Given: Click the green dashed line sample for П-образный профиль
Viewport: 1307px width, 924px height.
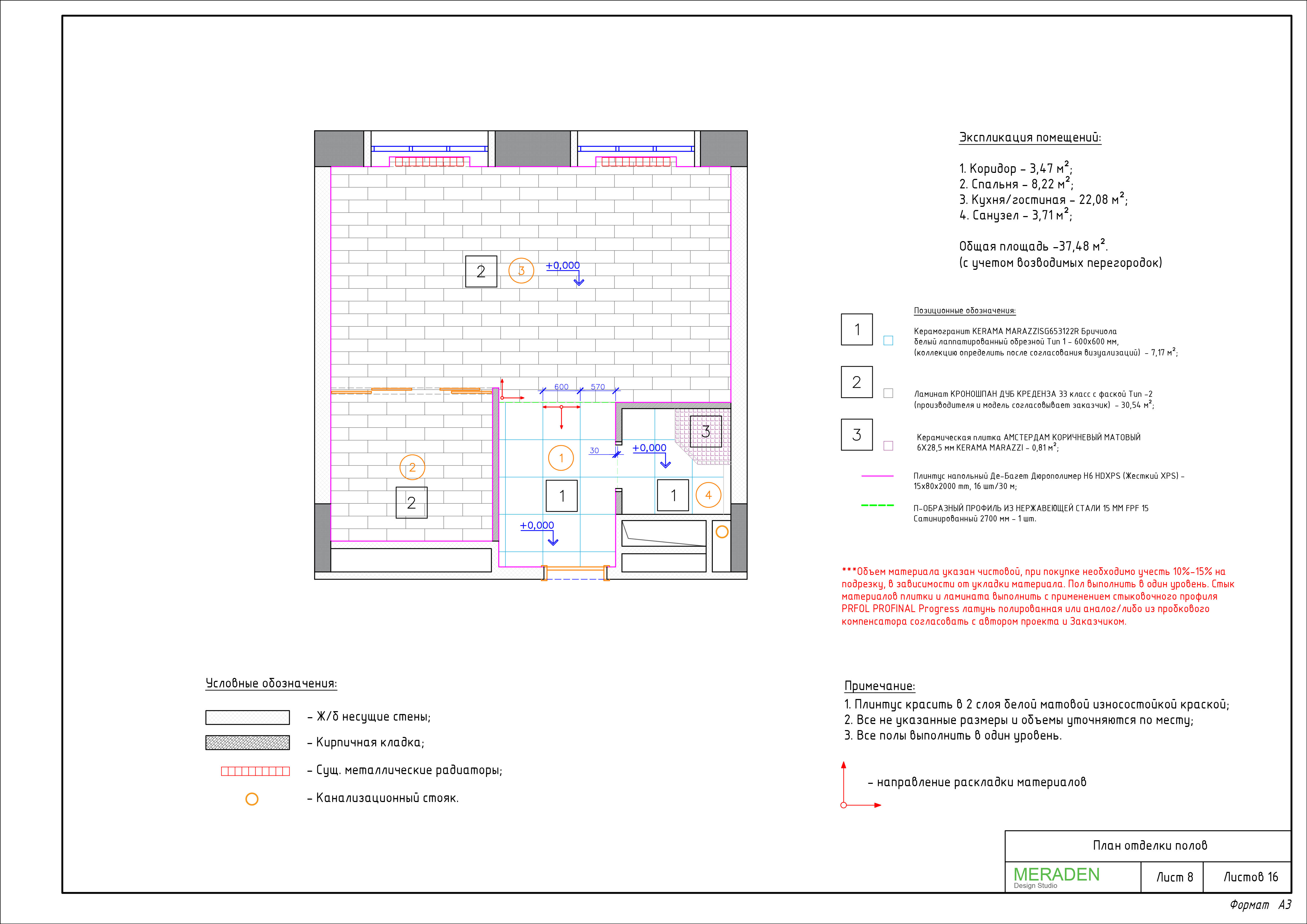Looking at the screenshot, I should pos(877,506).
